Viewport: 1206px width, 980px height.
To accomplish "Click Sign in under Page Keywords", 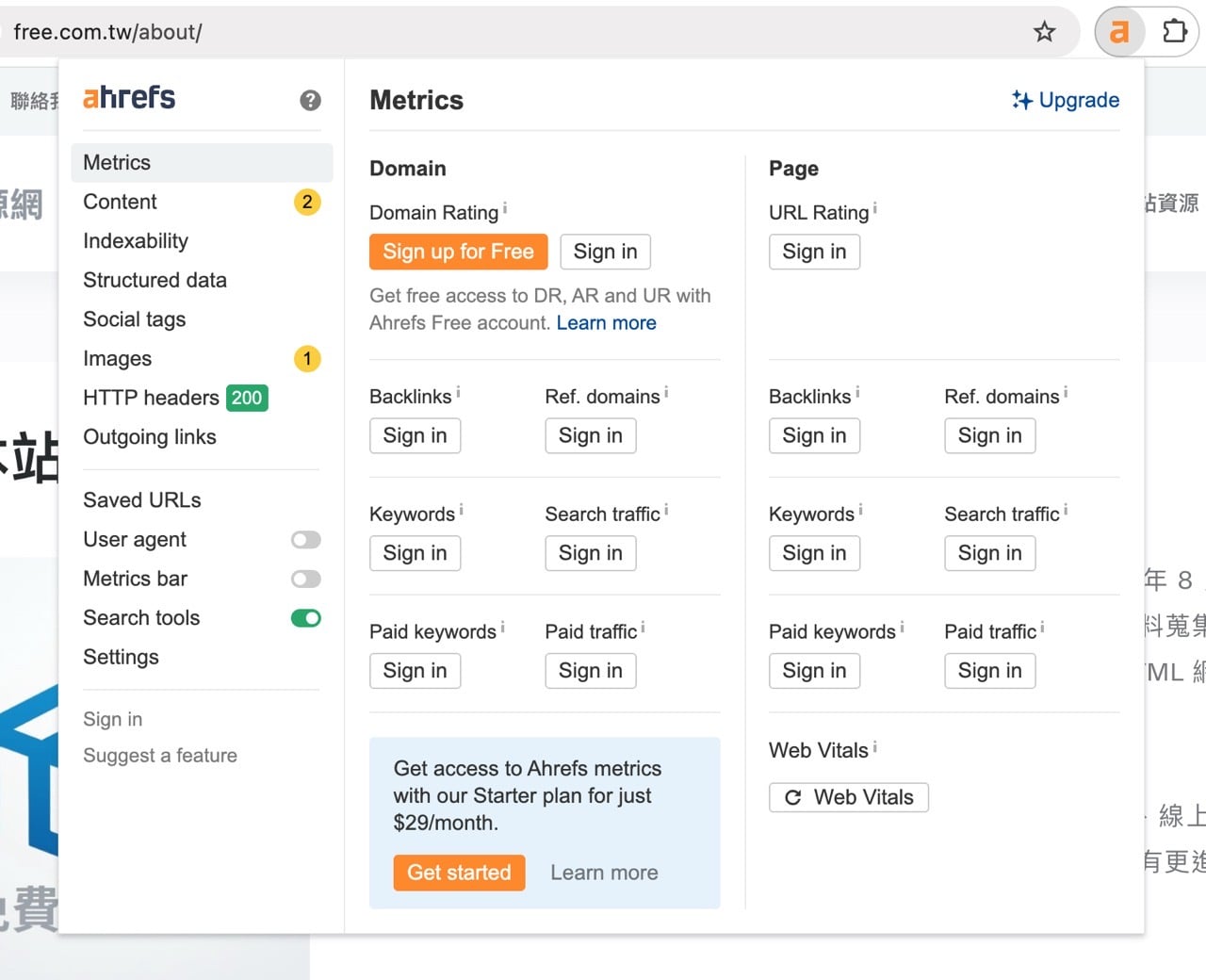I will (814, 553).
